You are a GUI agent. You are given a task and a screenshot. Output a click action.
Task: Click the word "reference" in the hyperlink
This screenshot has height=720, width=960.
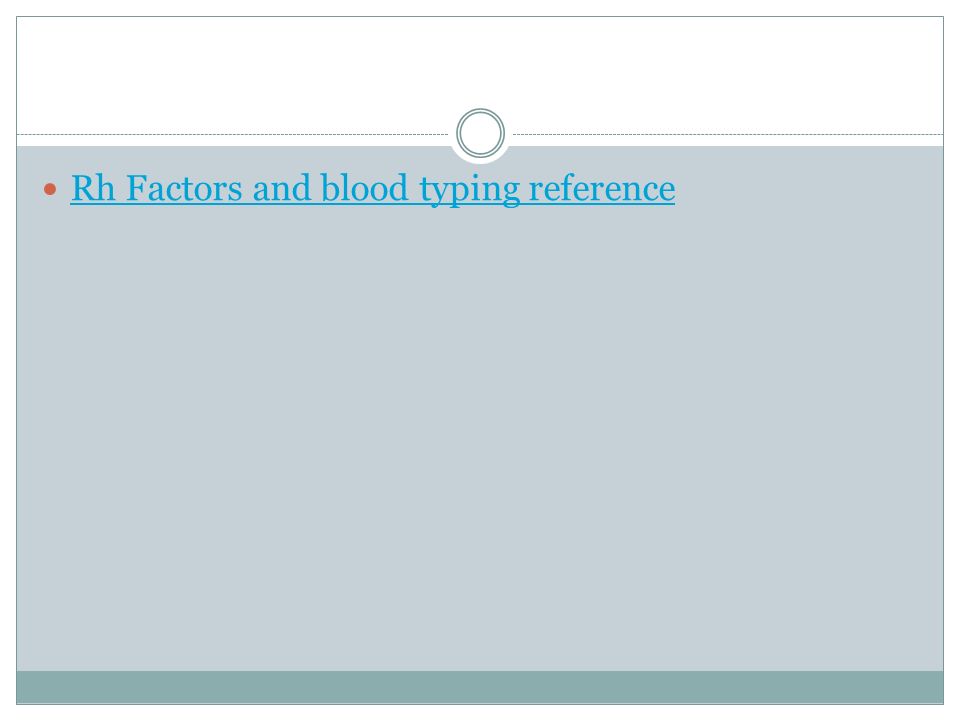tap(602, 188)
